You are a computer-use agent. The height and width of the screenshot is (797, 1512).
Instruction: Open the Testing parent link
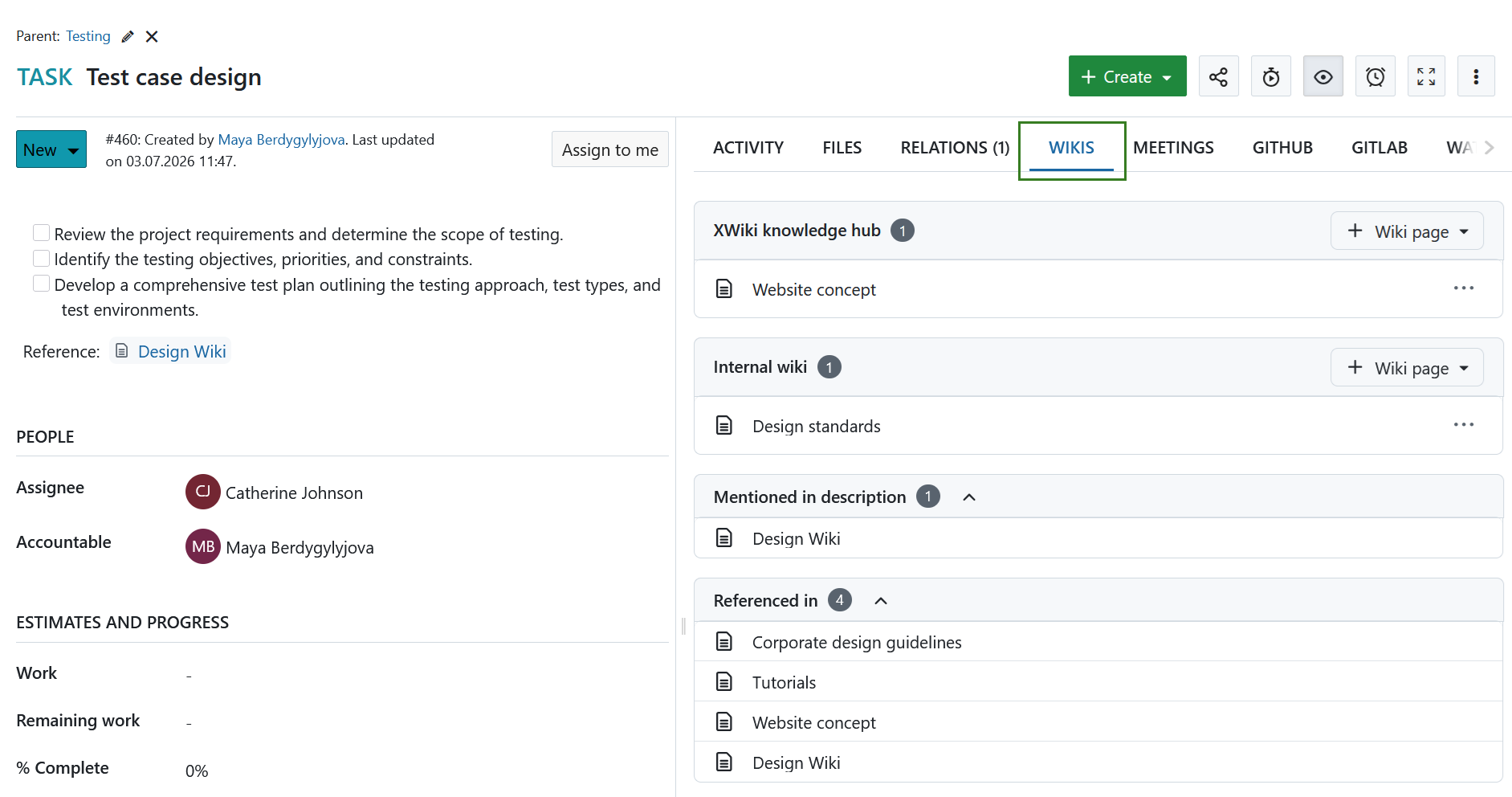(88, 36)
